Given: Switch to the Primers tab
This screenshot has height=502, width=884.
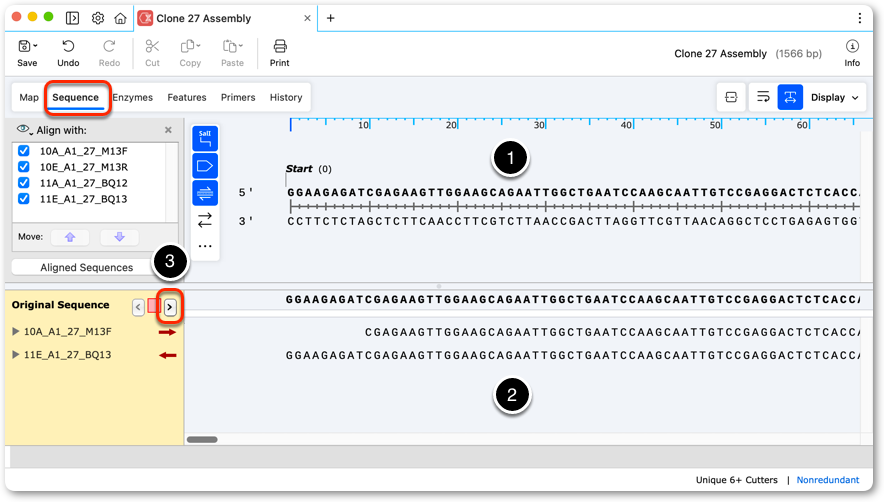Looking at the screenshot, I should tap(238, 97).
